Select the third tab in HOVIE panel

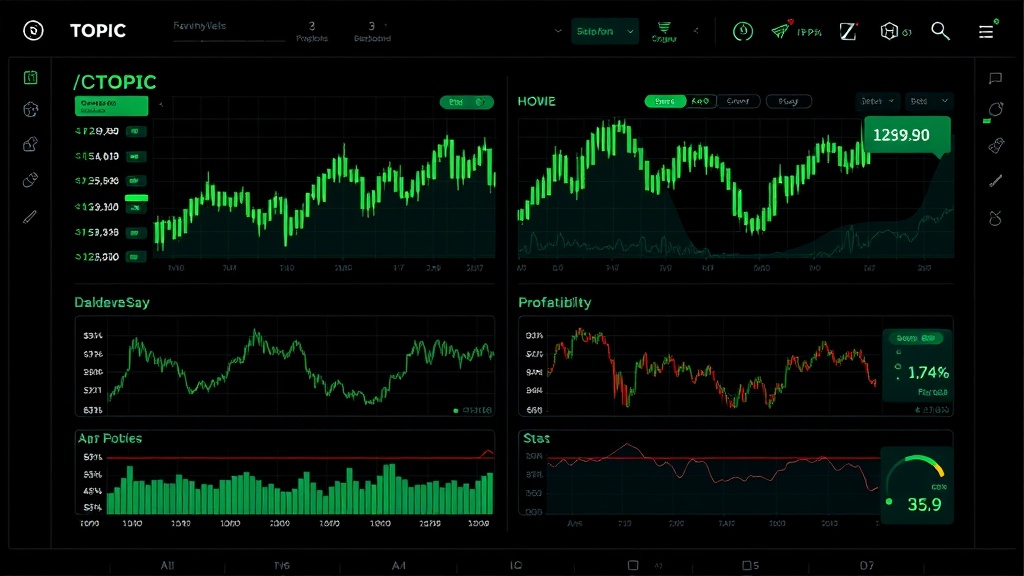[738, 101]
